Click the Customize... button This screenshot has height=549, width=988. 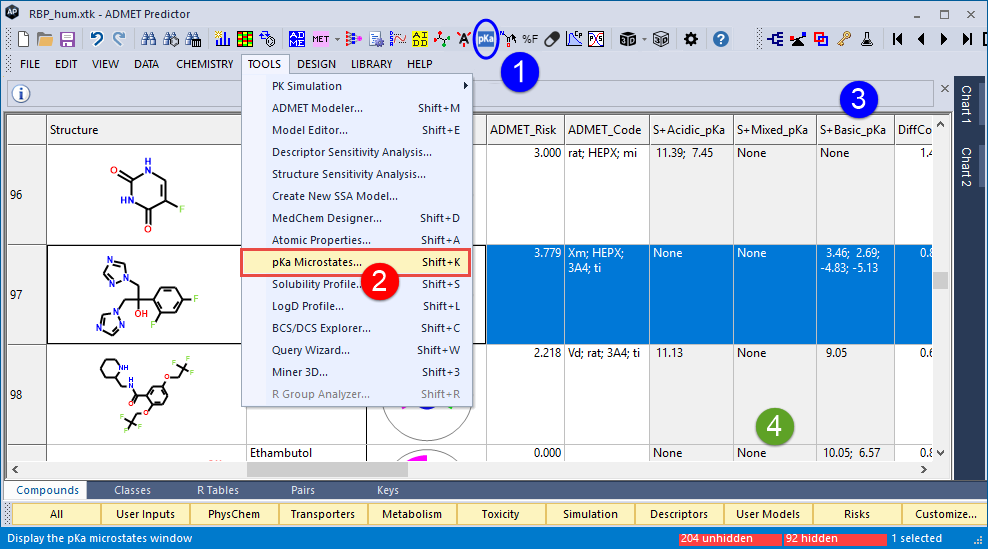[945, 514]
